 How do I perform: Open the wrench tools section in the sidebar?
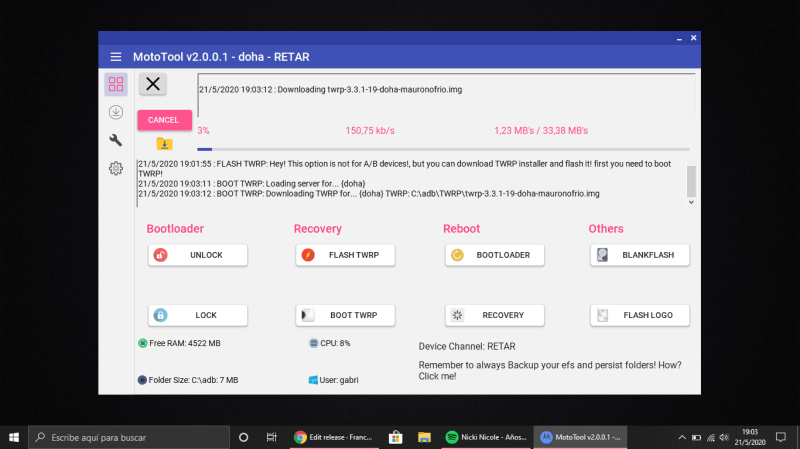(116, 140)
